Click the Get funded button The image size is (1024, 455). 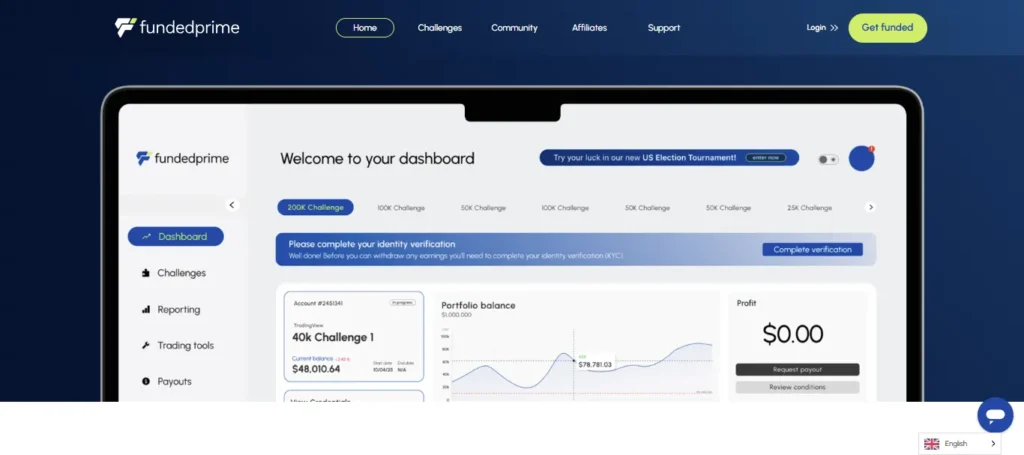pyautogui.click(x=888, y=28)
